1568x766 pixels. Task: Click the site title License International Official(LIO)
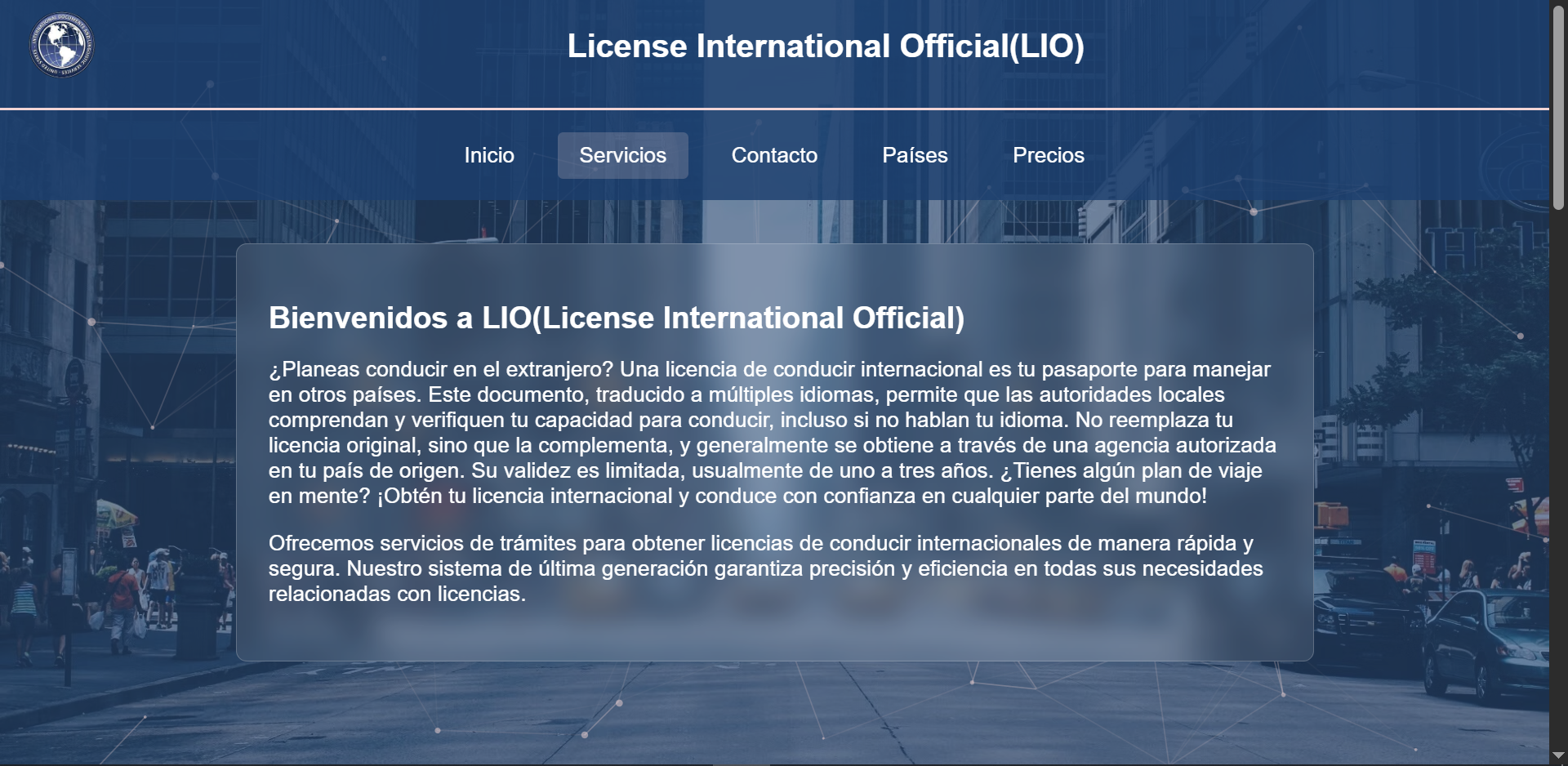click(827, 47)
